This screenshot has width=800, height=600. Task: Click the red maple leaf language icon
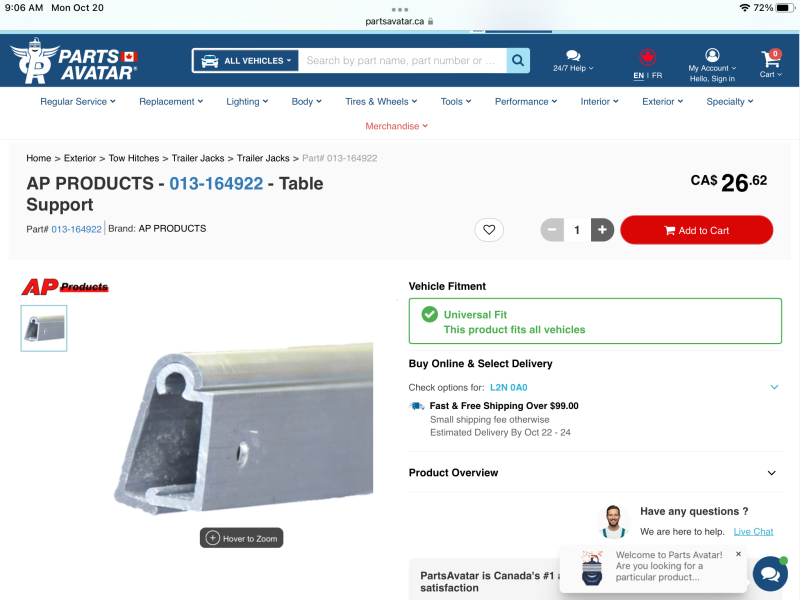tap(647, 57)
